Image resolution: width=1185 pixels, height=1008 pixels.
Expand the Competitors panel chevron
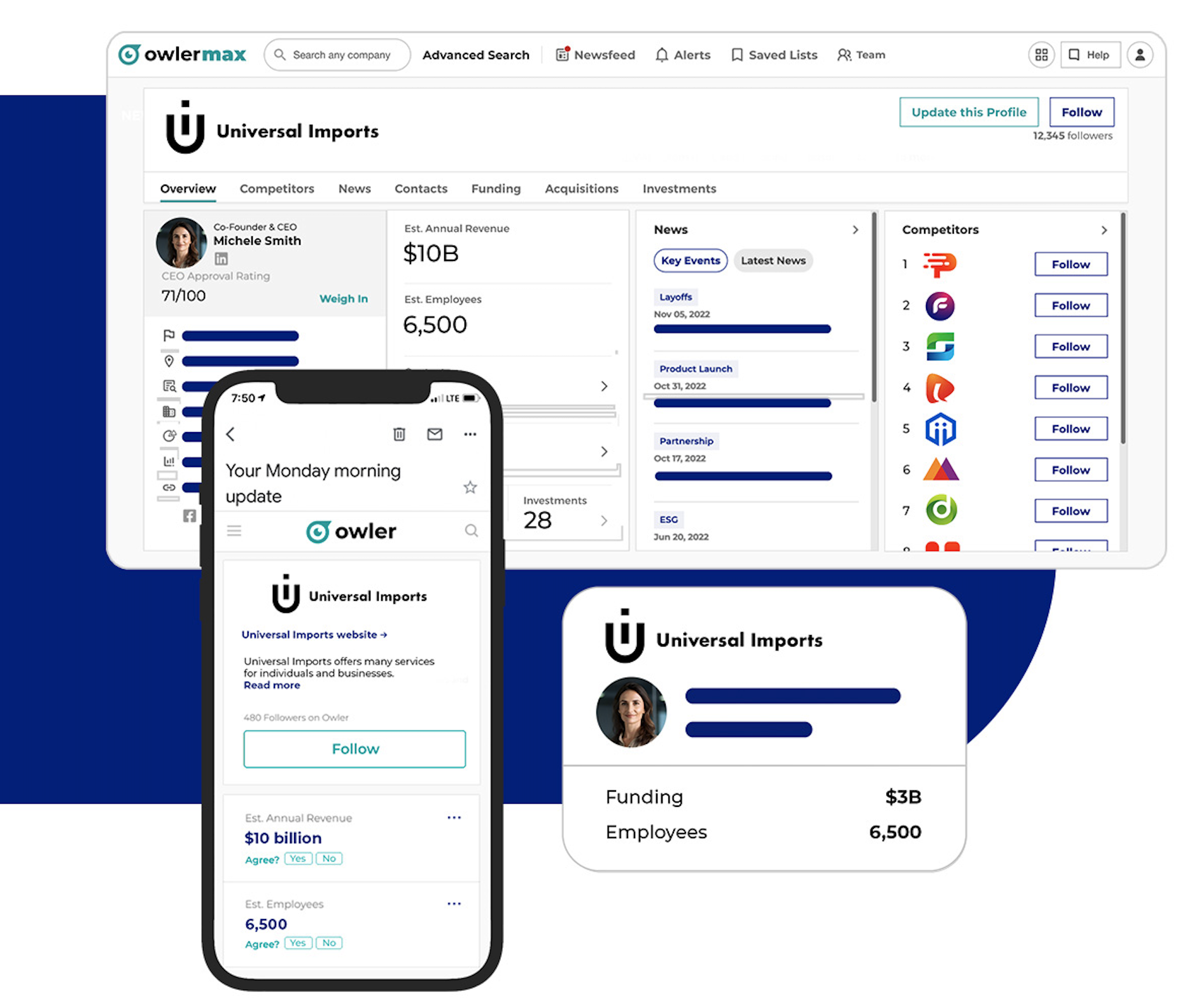1104,230
